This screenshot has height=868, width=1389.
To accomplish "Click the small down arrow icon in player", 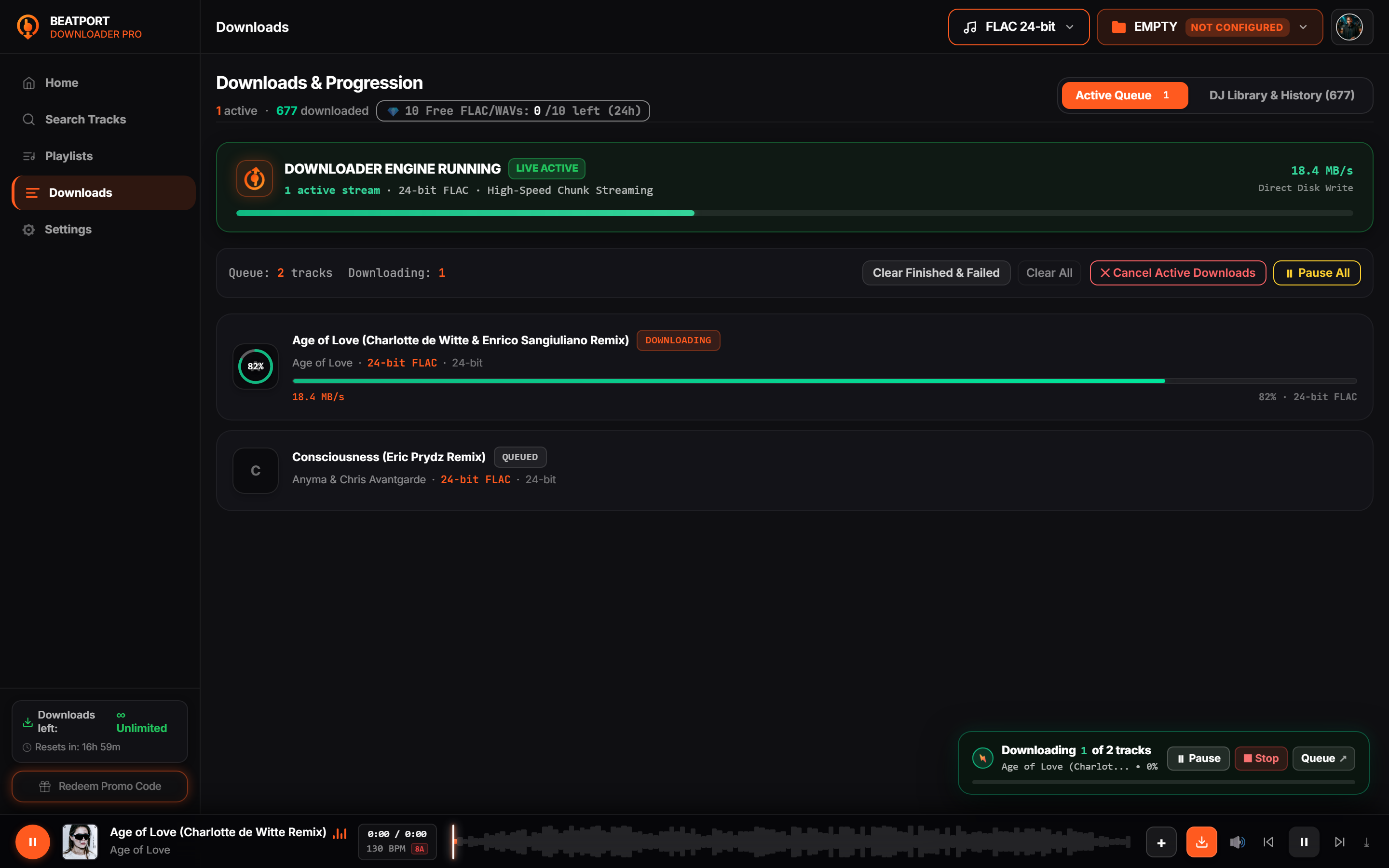I will point(1367,842).
